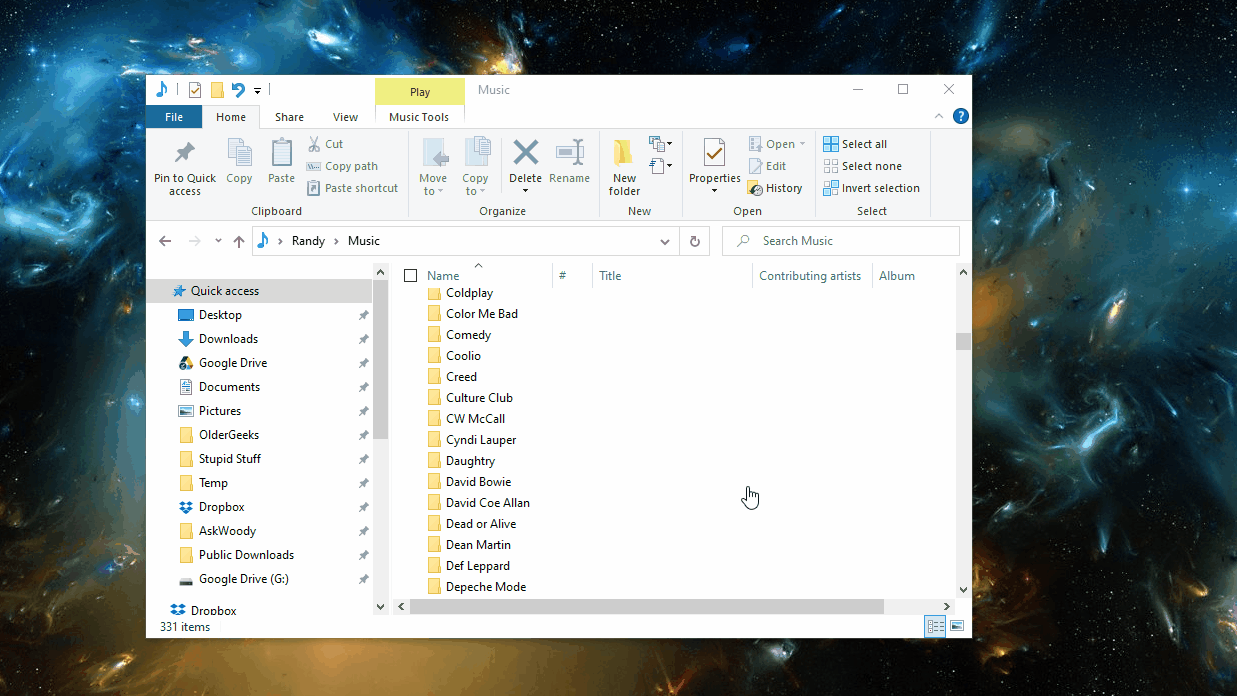Click Randy in the address breadcrumb
This screenshot has width=1237, height=696.
click(308, 241)
